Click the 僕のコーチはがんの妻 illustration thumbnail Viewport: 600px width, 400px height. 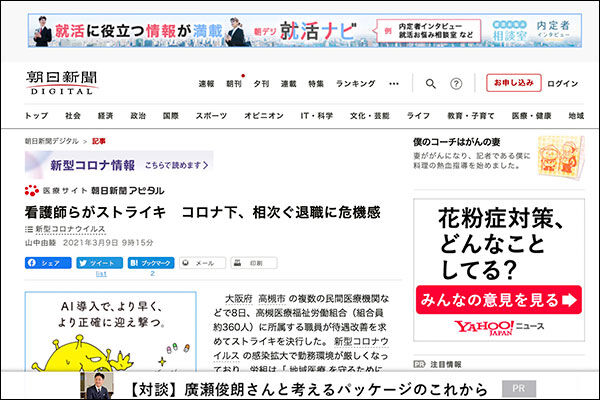tap(561, 156)
